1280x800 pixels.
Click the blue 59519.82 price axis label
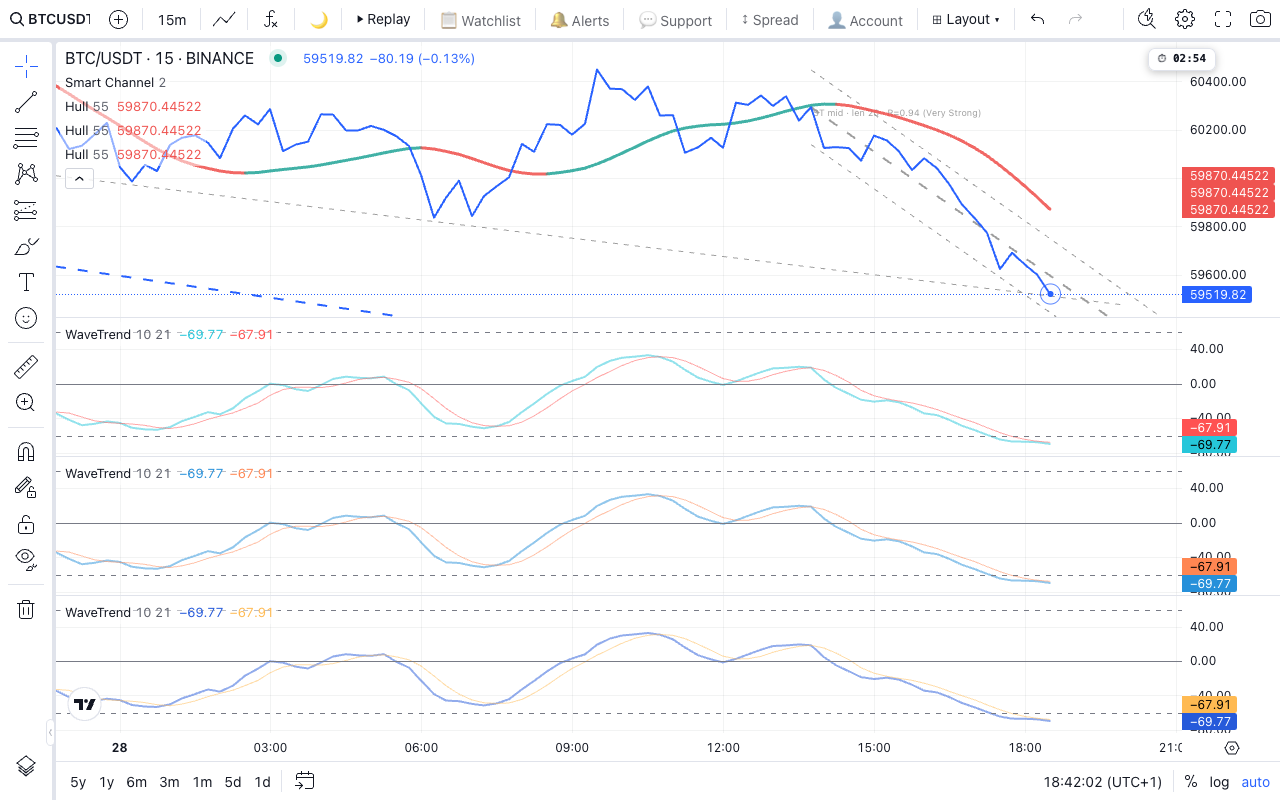1216,295
